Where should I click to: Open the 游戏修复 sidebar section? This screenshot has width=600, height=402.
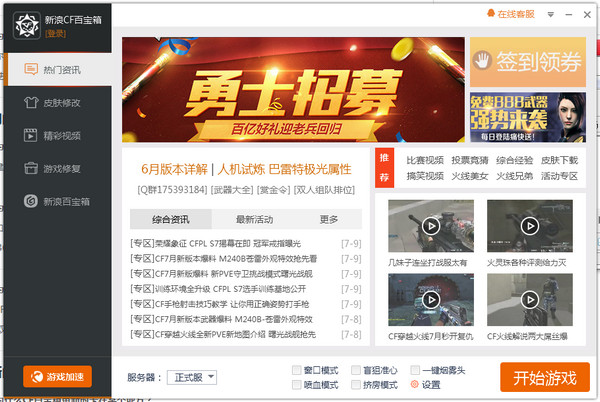tap(58, 168)
